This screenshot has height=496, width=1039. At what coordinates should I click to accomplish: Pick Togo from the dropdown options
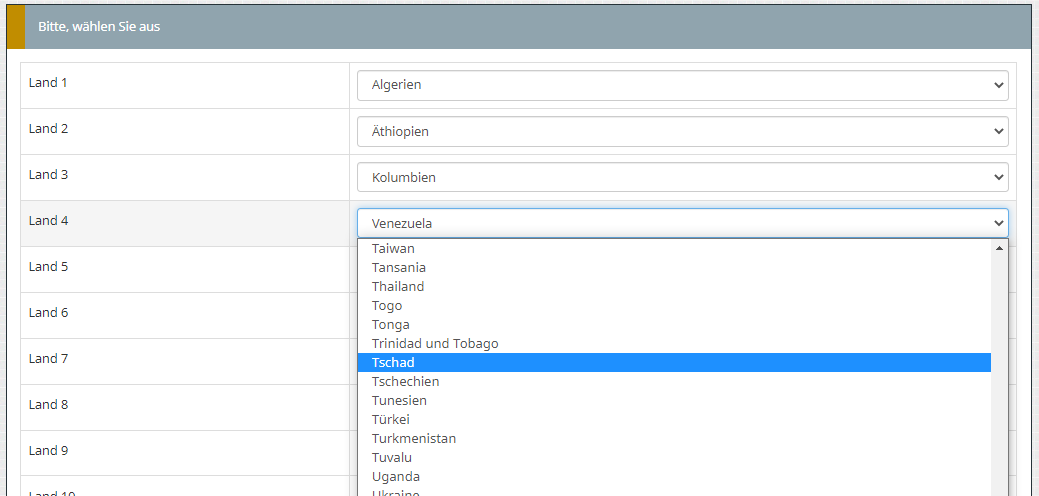[x=387, y=305]
